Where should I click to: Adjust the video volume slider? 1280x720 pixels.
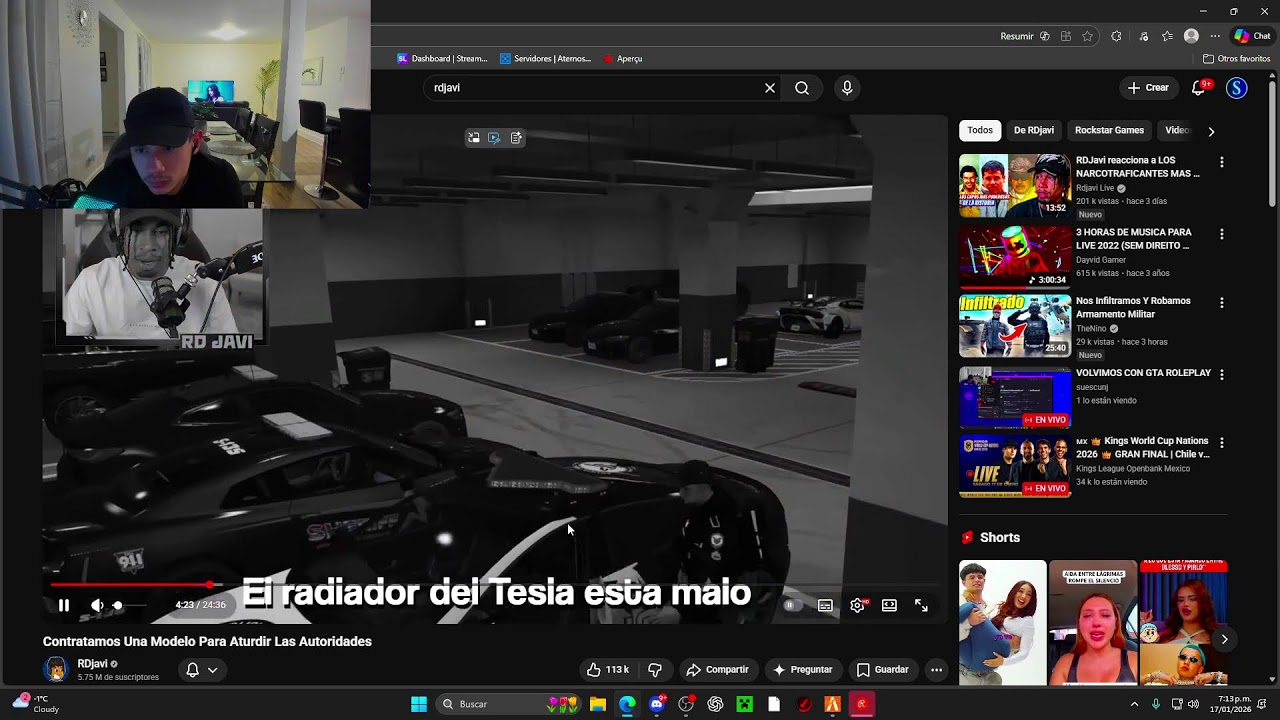130,605
